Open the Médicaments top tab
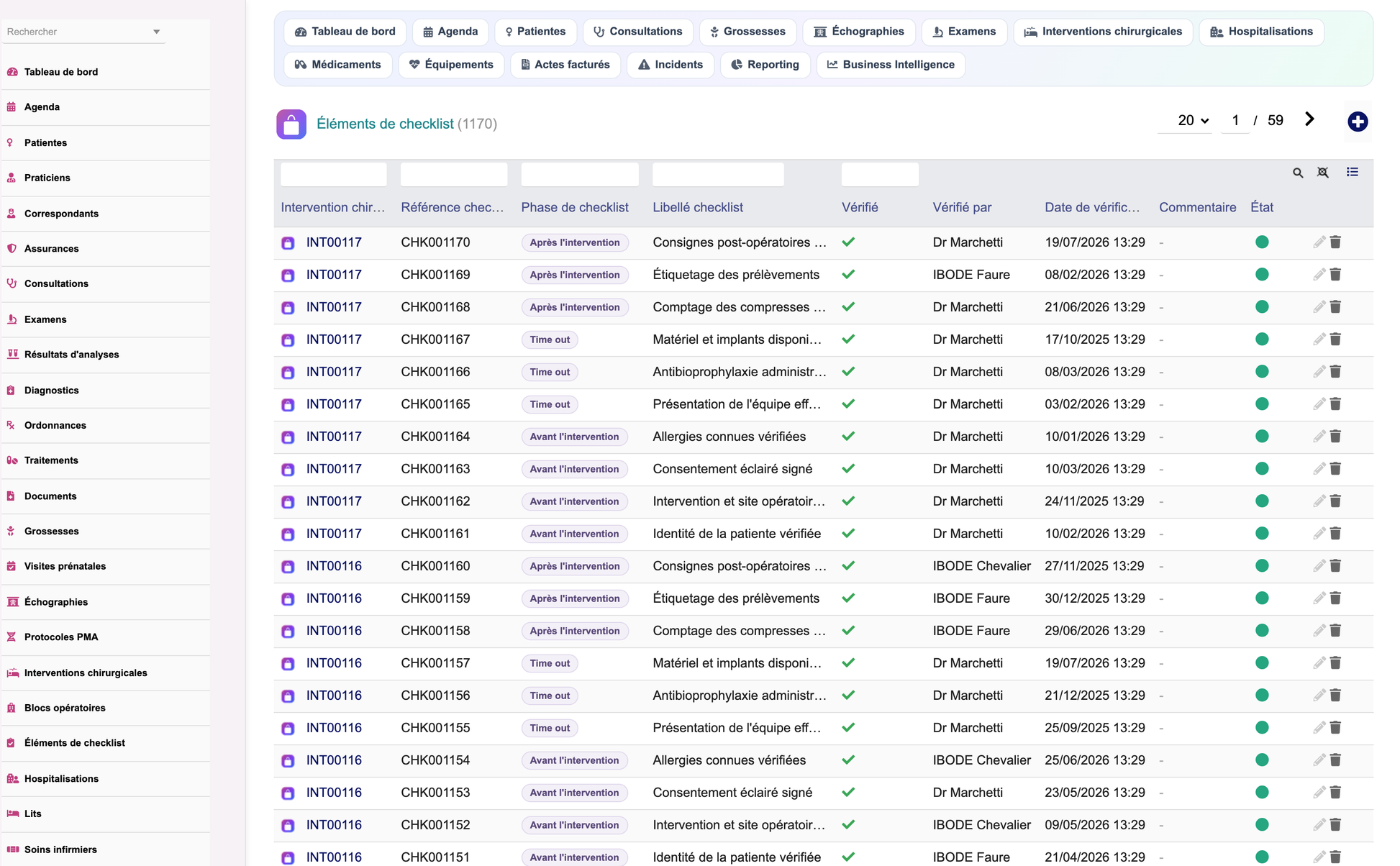This screenshot has height=866, width=1400. tap(338, 65)
